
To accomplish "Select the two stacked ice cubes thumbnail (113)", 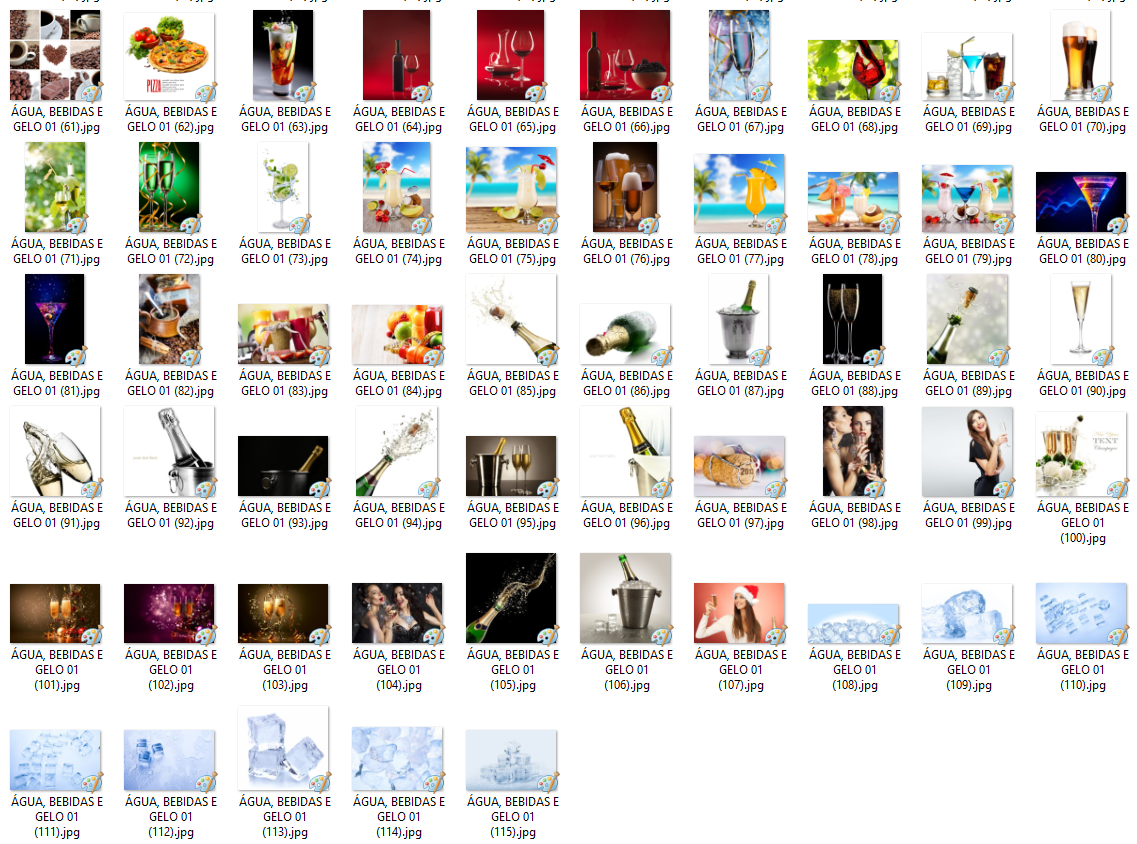I will click(x=284, y=748).
